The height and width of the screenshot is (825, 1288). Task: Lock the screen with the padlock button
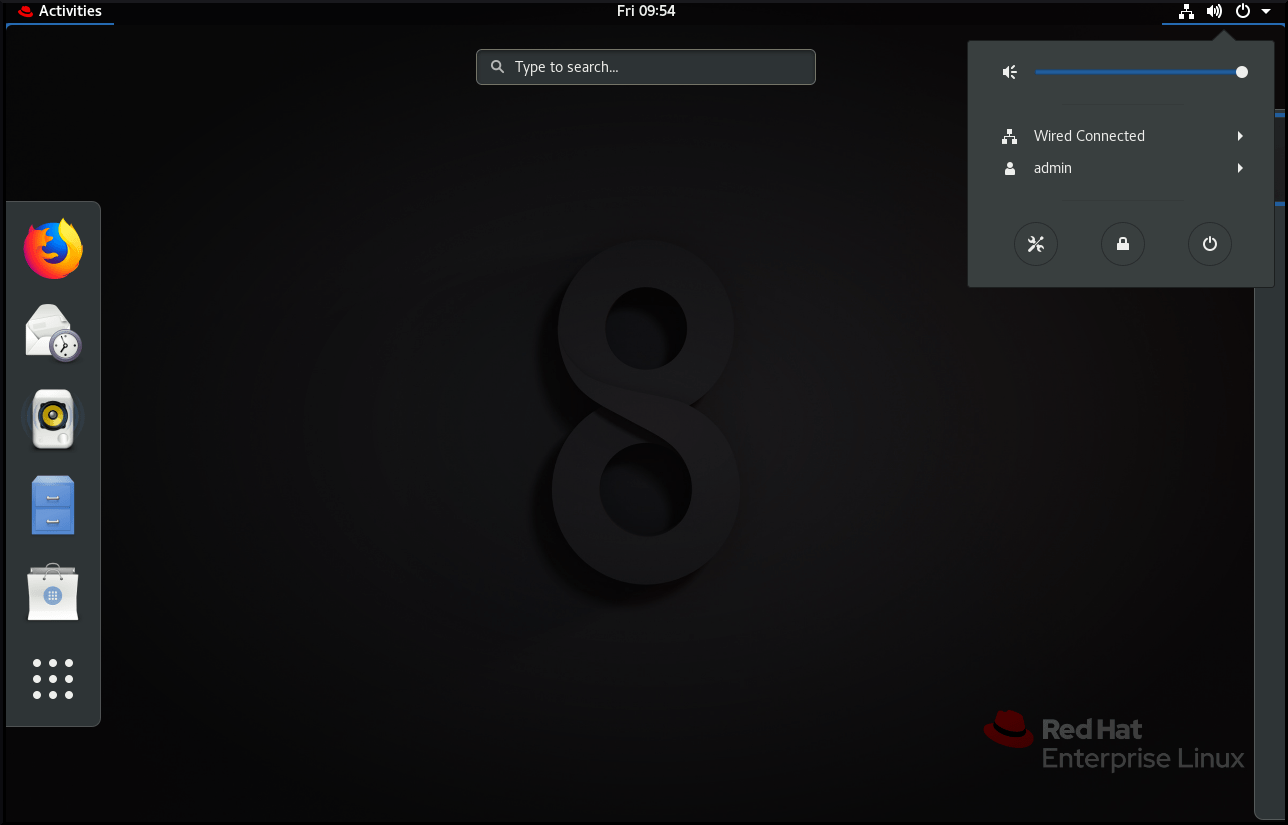(x=1122, y=244)
